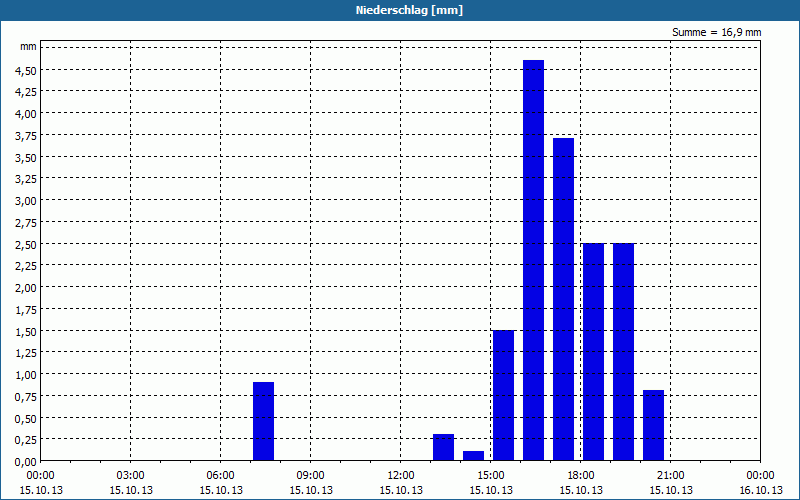
Task: Select the morning bar between 06:00 and 09:00
Action: (x=263, y=421)
